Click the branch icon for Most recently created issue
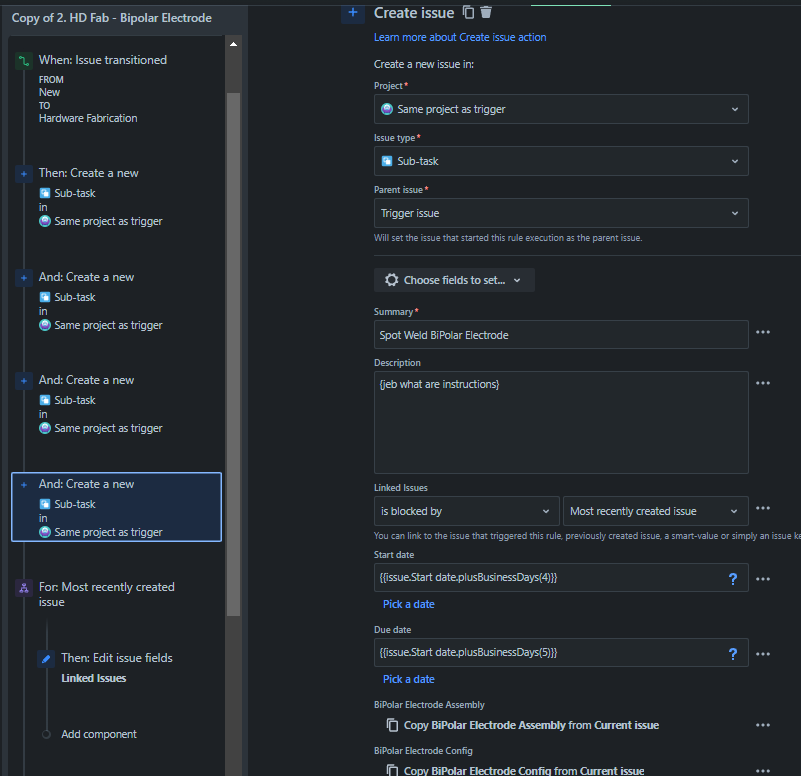This screenshot has height=776, width=801. pos(23,589)
